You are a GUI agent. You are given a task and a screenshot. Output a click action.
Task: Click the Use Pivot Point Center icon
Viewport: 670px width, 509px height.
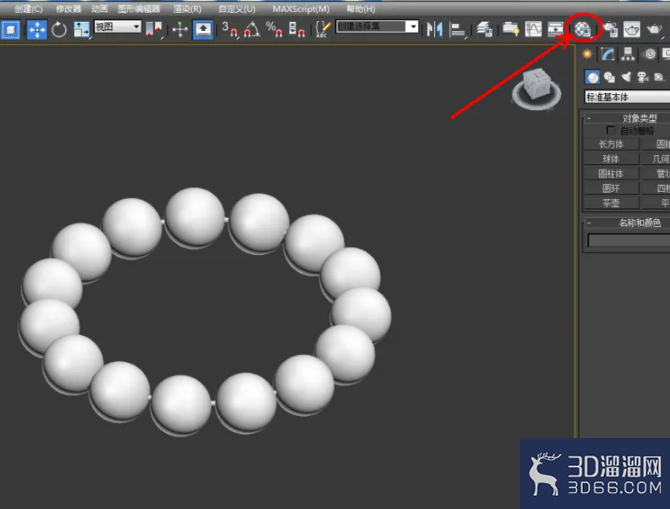153,29
